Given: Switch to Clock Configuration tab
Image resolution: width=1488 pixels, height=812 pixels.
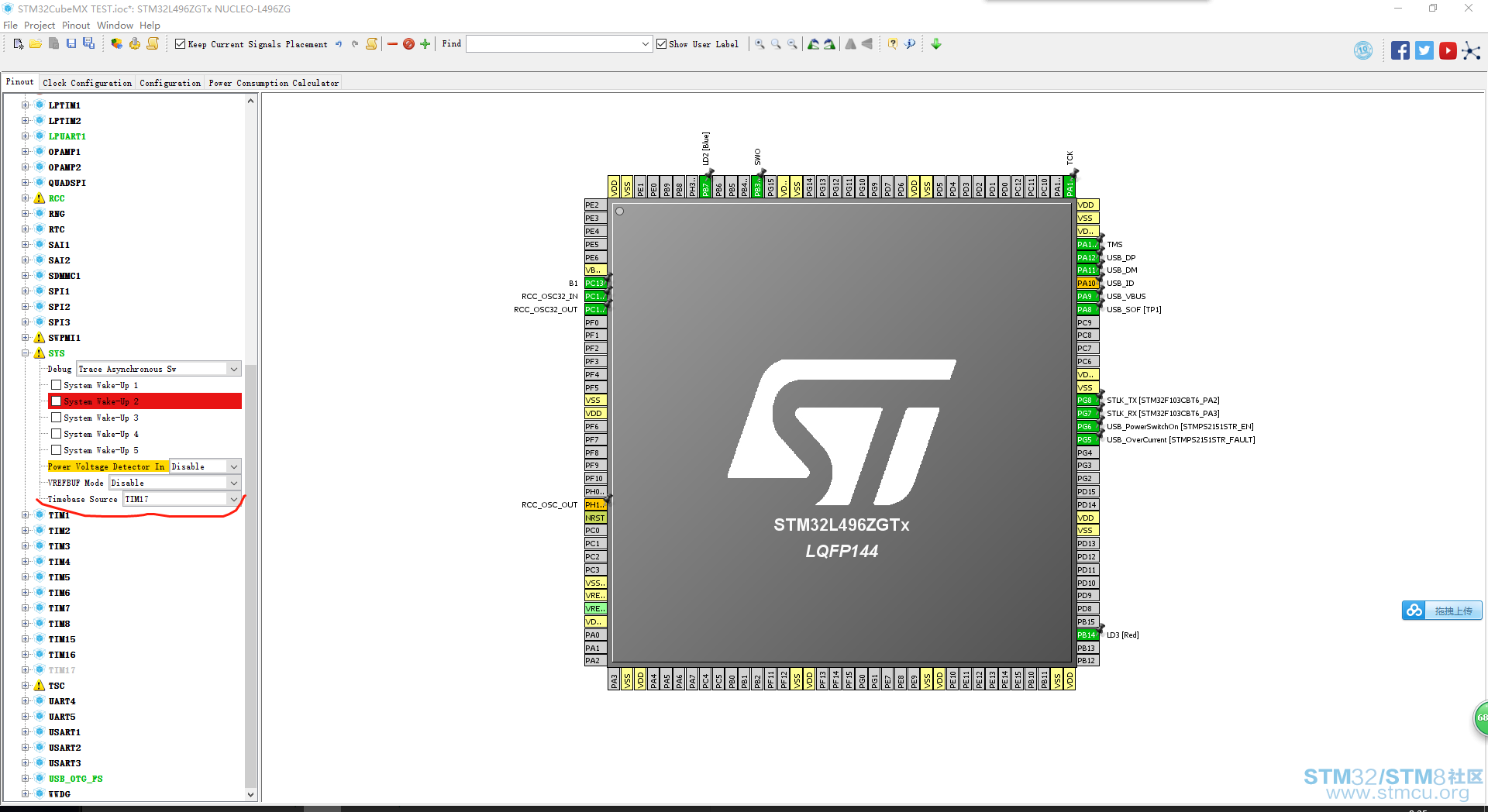Looking at the screenshot, I should tap(87, 83).
